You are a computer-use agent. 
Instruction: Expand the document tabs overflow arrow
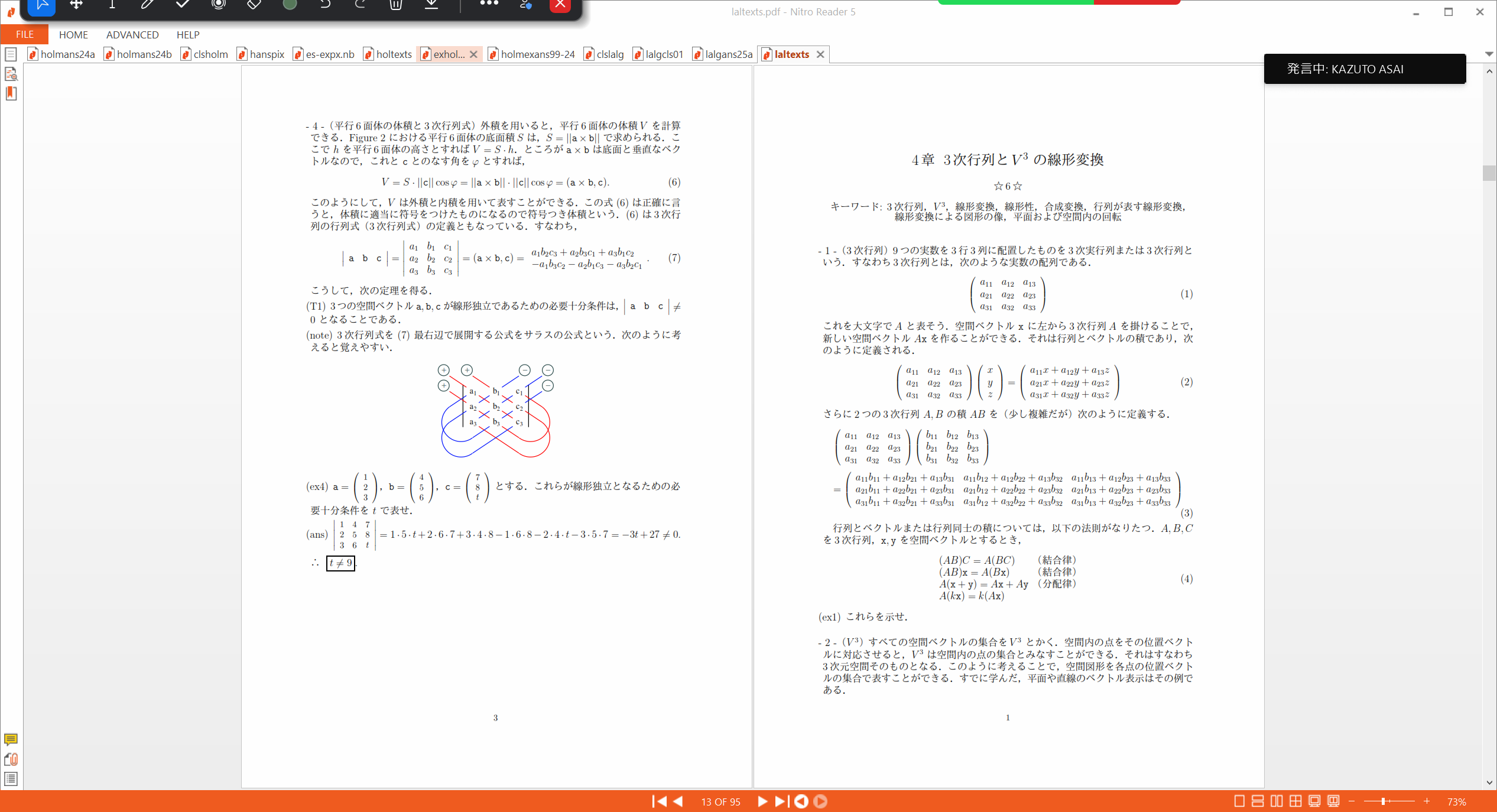click(x=1489, y=54)
